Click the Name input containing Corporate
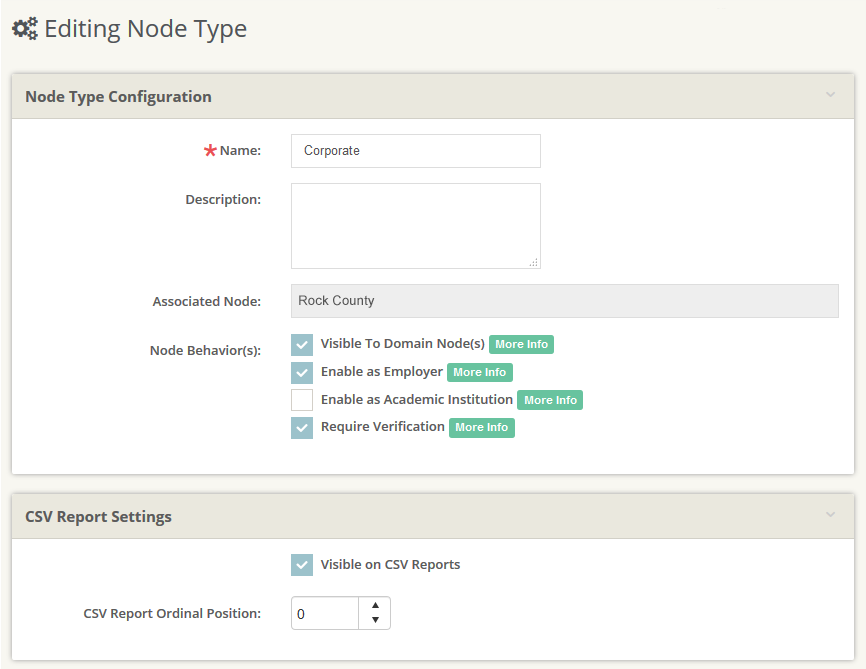The height and width of the screenshot is (669, 866). [415, 150]
